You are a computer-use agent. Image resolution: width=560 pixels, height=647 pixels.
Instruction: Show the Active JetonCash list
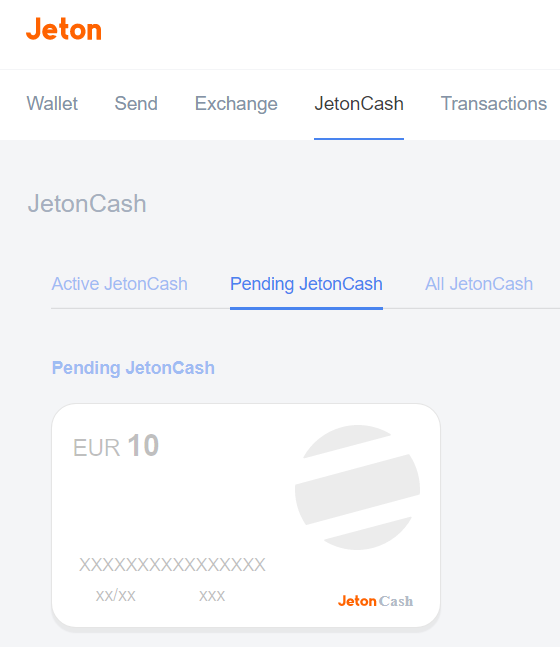click(119, 284)
